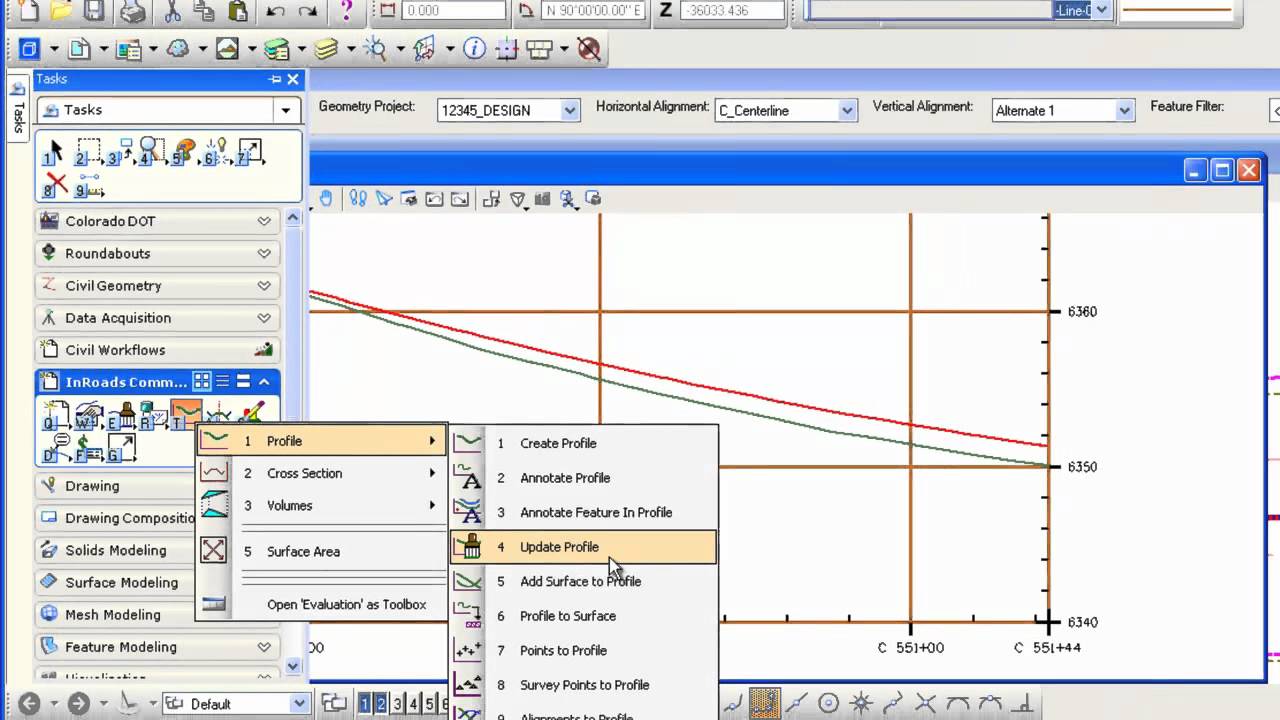
Task: Switch InRoads Commands to panel layout
Action: [x=243, y=382]
